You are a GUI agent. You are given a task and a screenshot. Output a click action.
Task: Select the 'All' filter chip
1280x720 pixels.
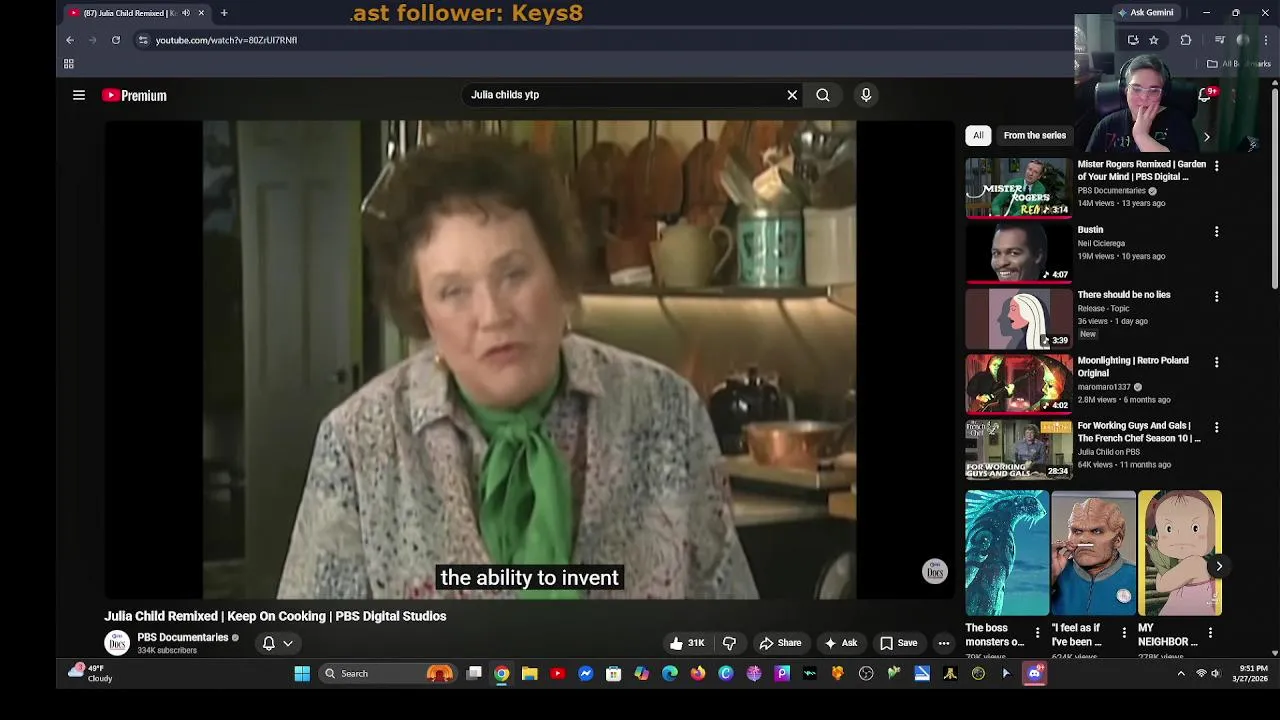coord(978,135)
